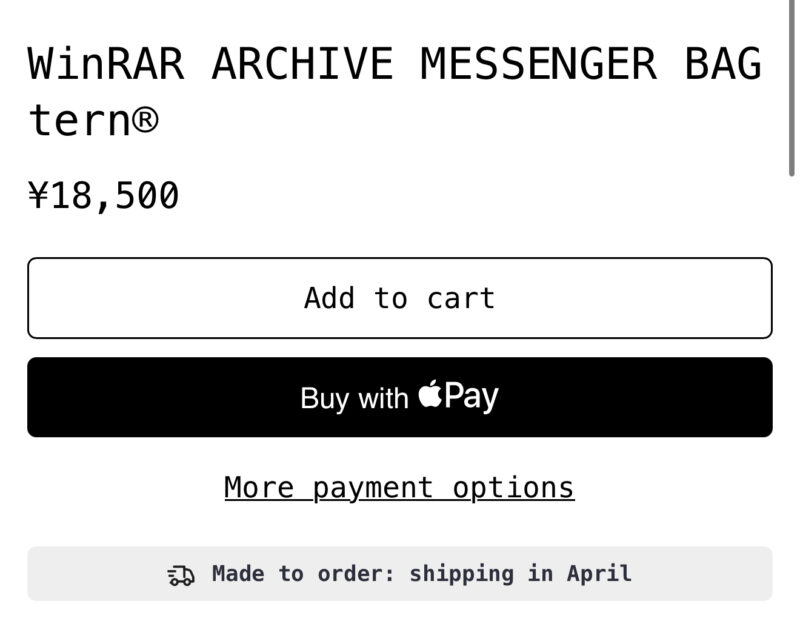Click the page's vertical scrollbar thumb
Viewport: 800px width, 635px height.
pyautogui.click(x=791, y=88)
